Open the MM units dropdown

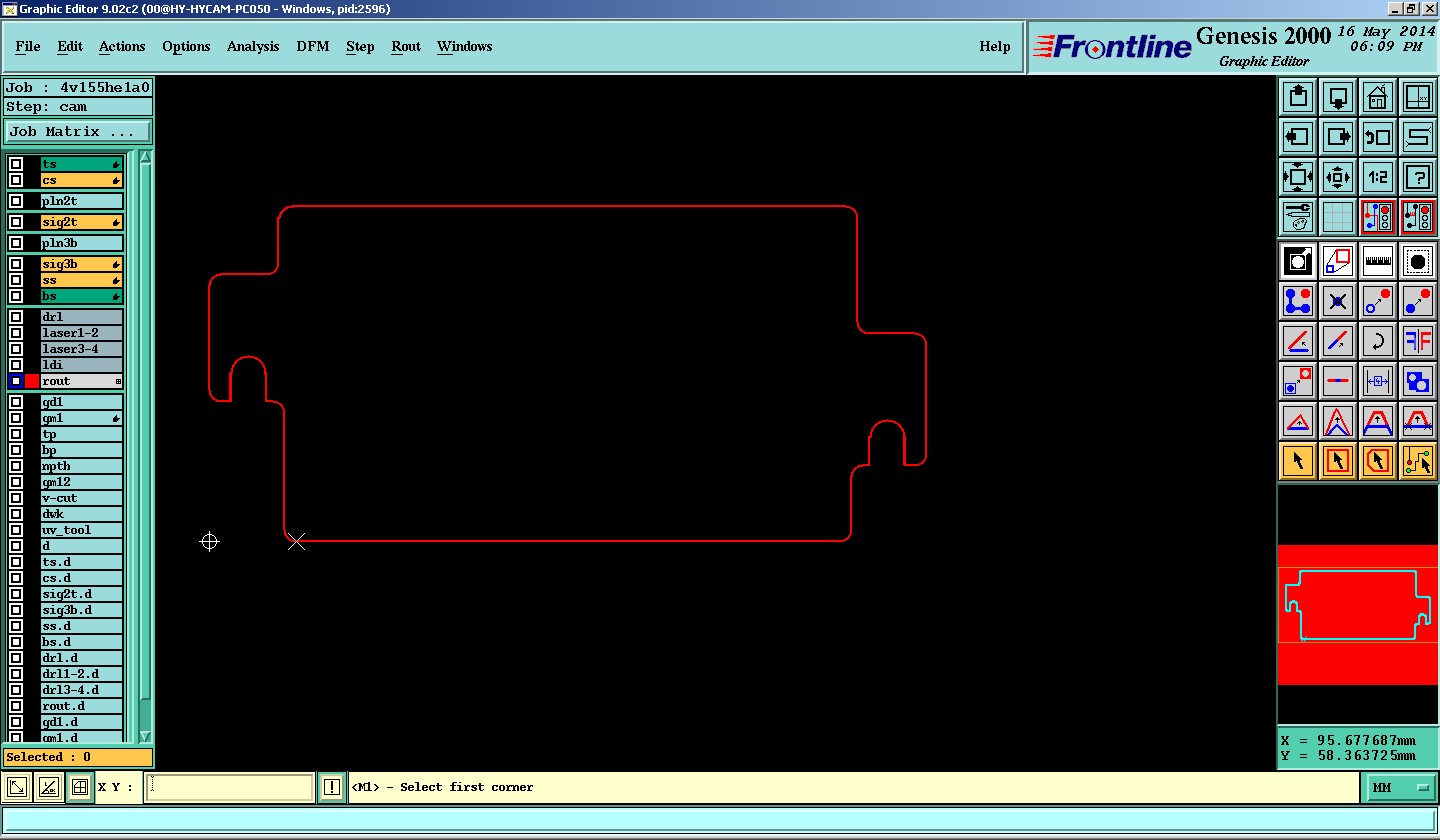tap(1401, 788)
